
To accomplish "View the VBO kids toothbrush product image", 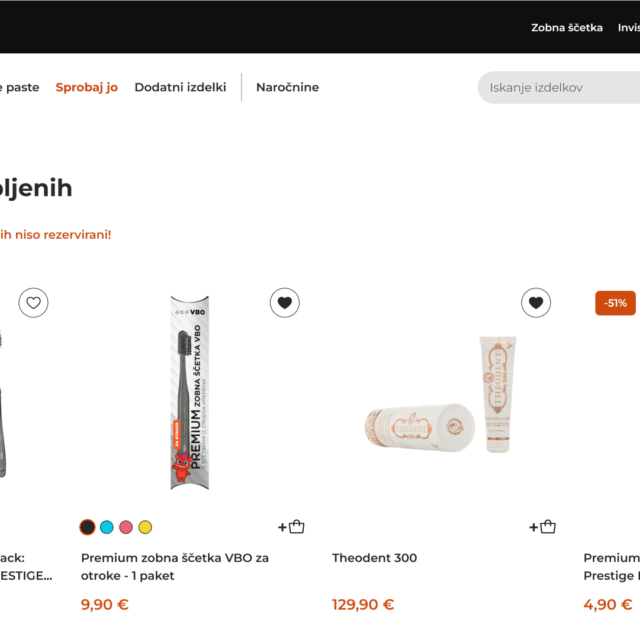I will pos(190,392).
